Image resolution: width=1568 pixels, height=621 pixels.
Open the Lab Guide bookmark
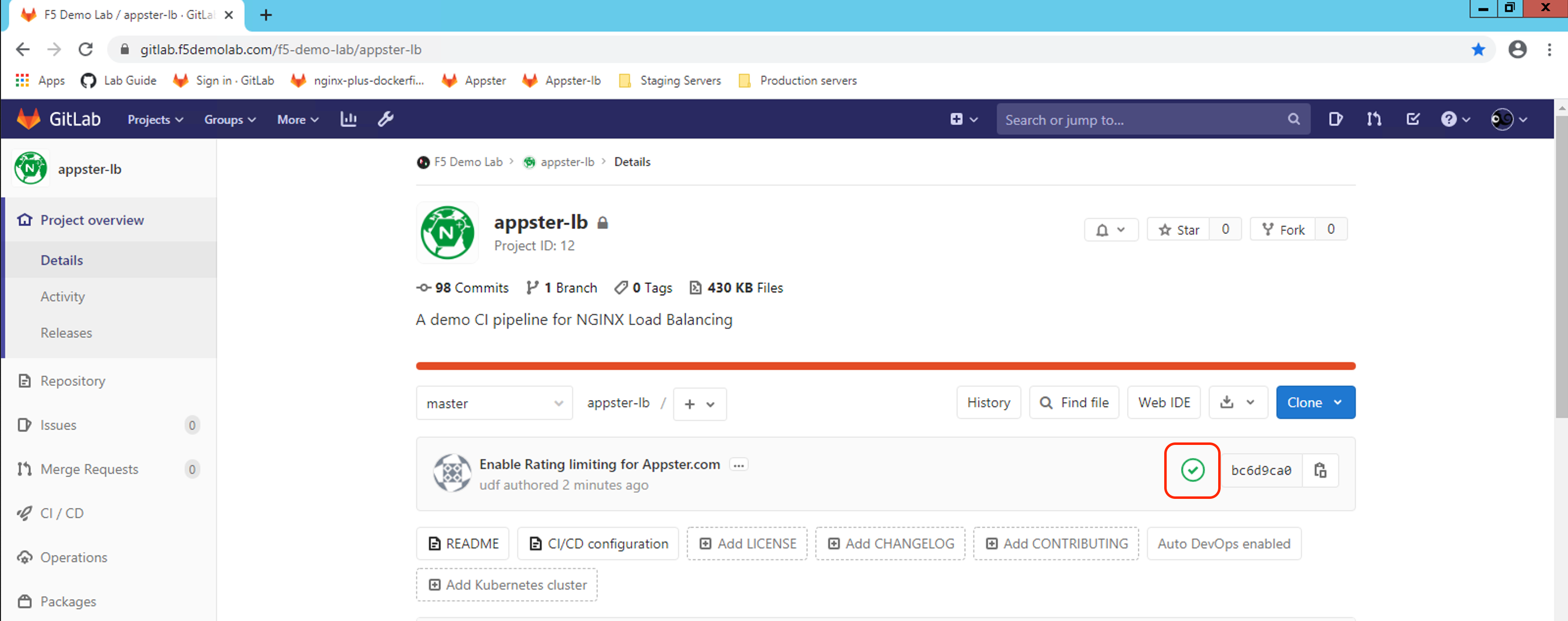click(x=118, y=80)
